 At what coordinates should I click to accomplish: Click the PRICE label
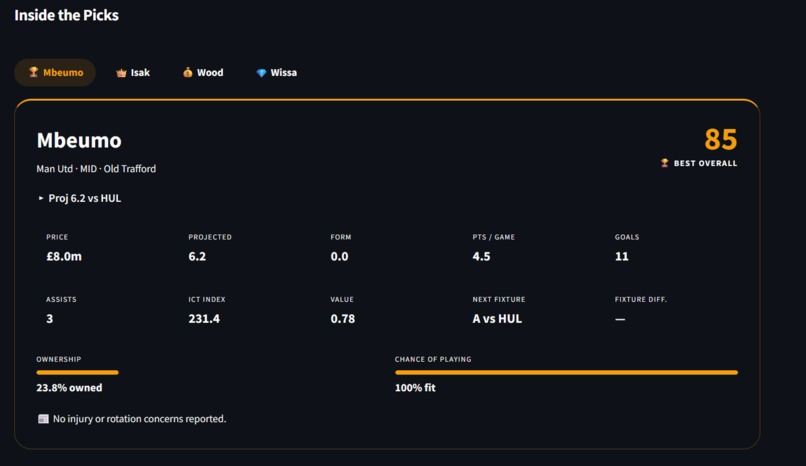pyautogui.click(x=57, y=237)
